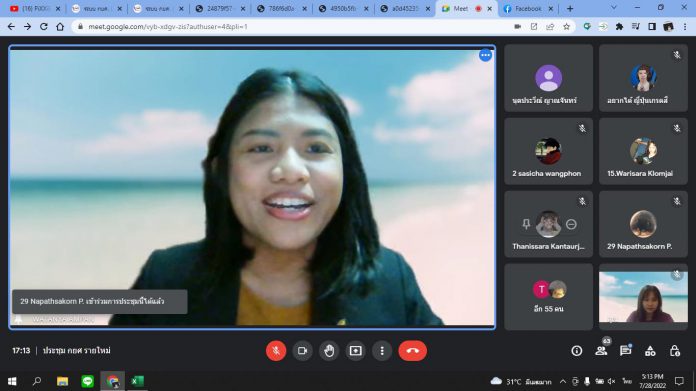The height and width of the screenshot is (391, 696).
Task: Go to Chrome home page
Action: (60, 27)
